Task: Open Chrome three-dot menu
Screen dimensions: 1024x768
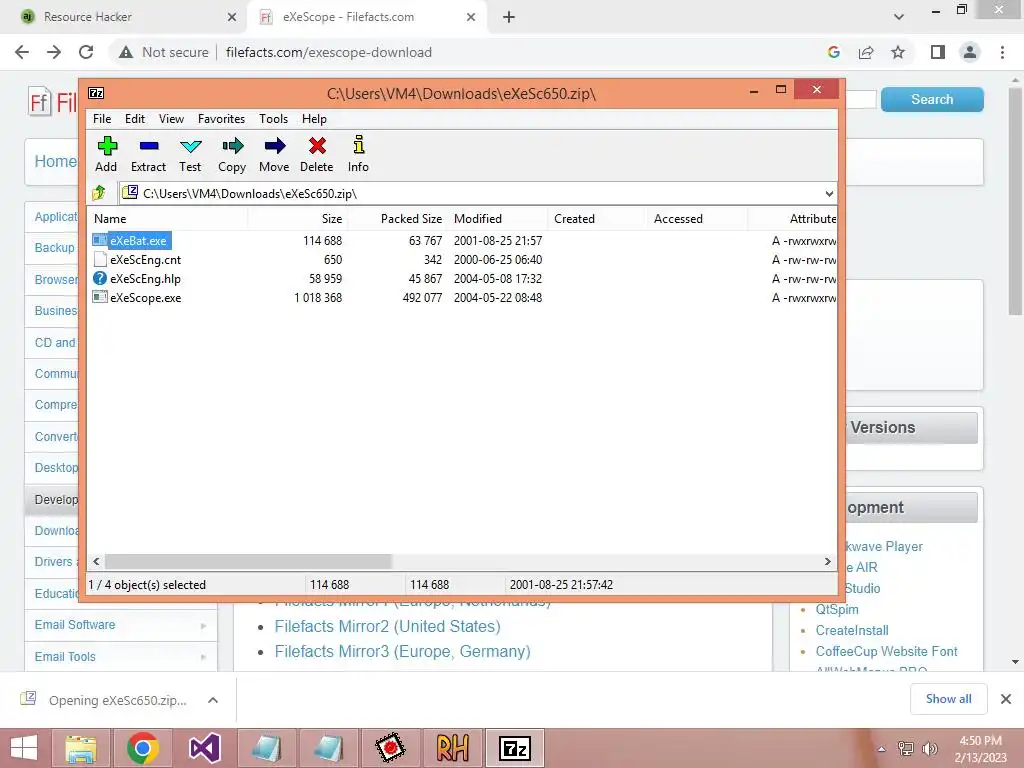Action: point(1002,52)
